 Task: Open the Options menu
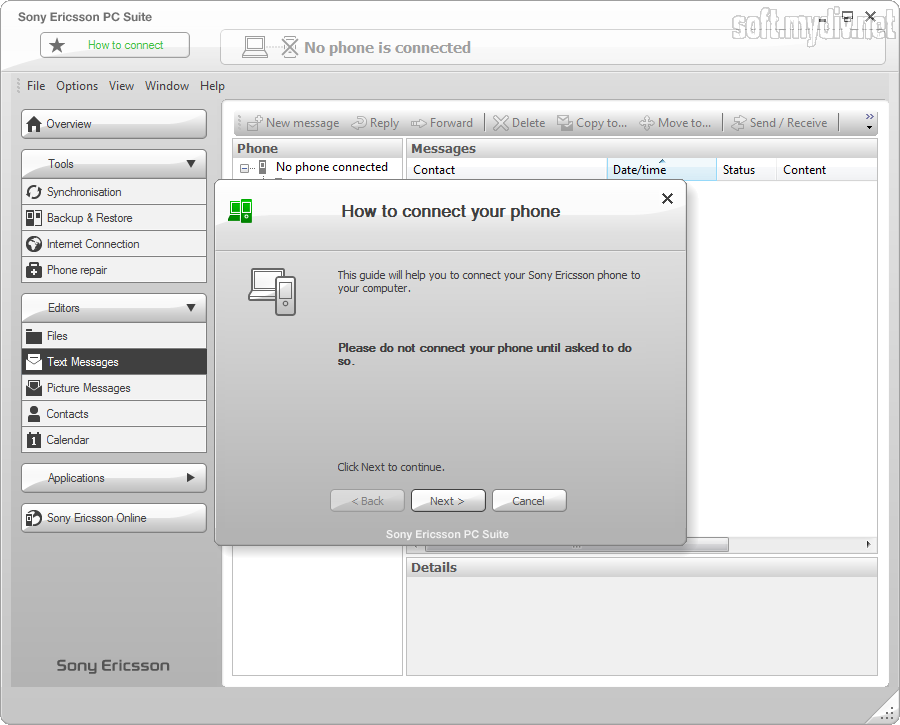(77, 86)
